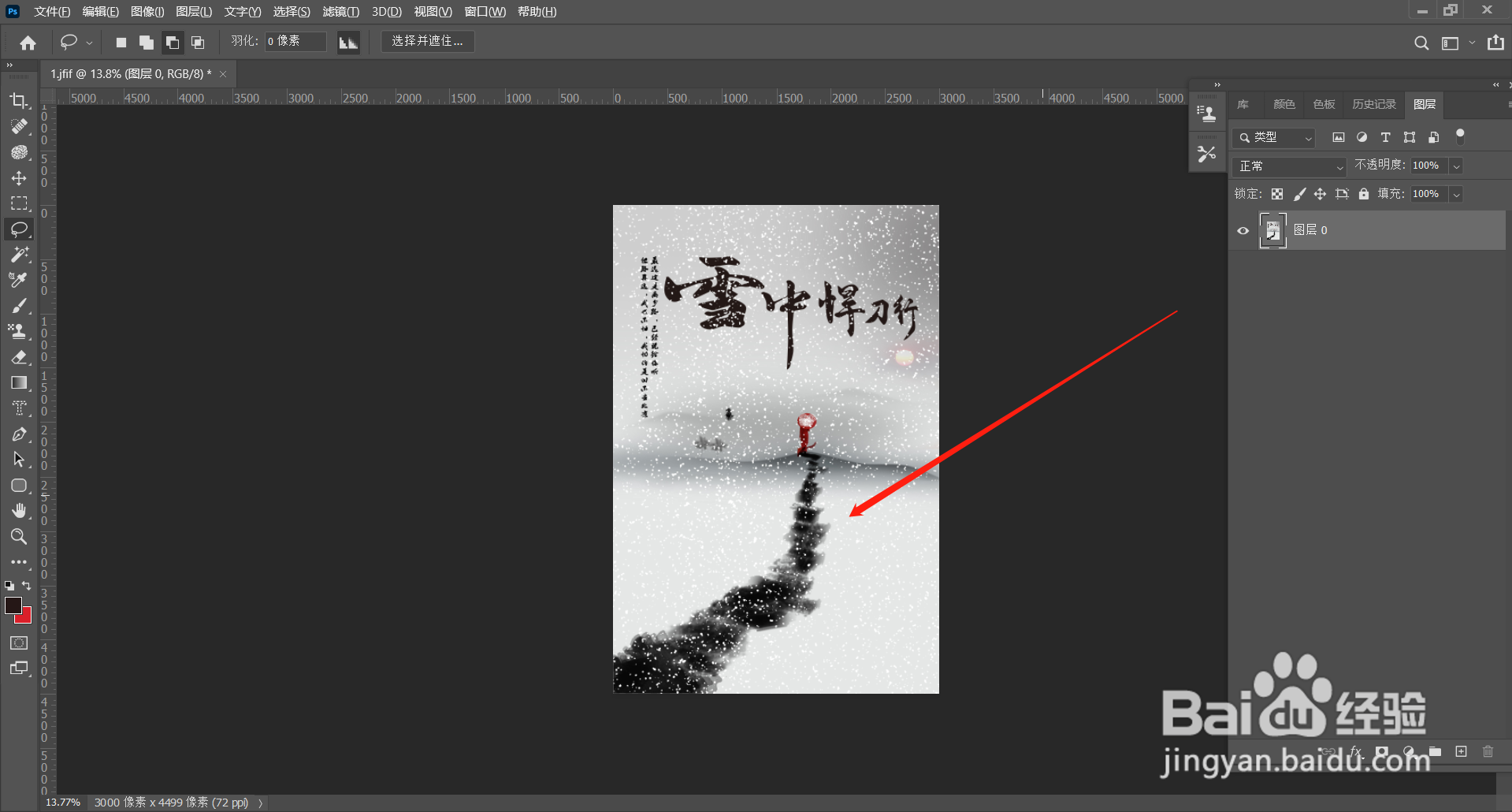Image resolution: width=1512 pixels, height=812 pixels.
Task: Select the Brush tool
Action: pos(19,306)
